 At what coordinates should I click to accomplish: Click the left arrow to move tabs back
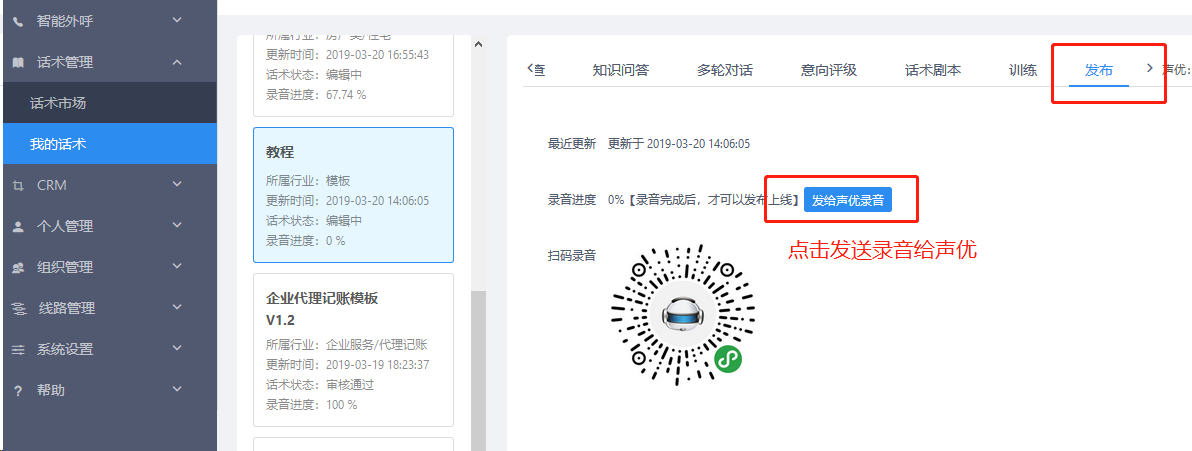(x=530, y=68)
